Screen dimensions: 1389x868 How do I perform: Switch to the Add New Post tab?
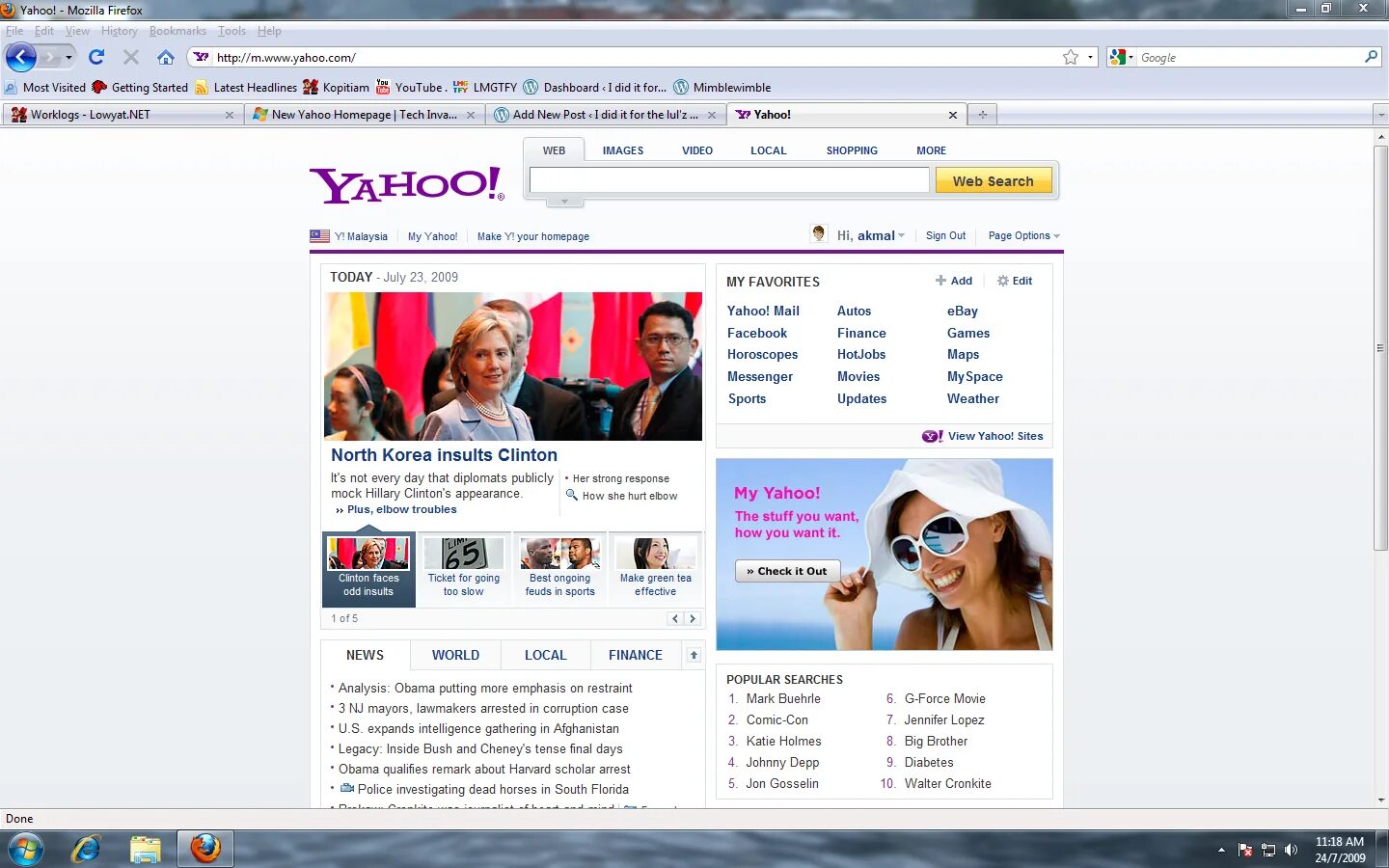coord(605,115)
